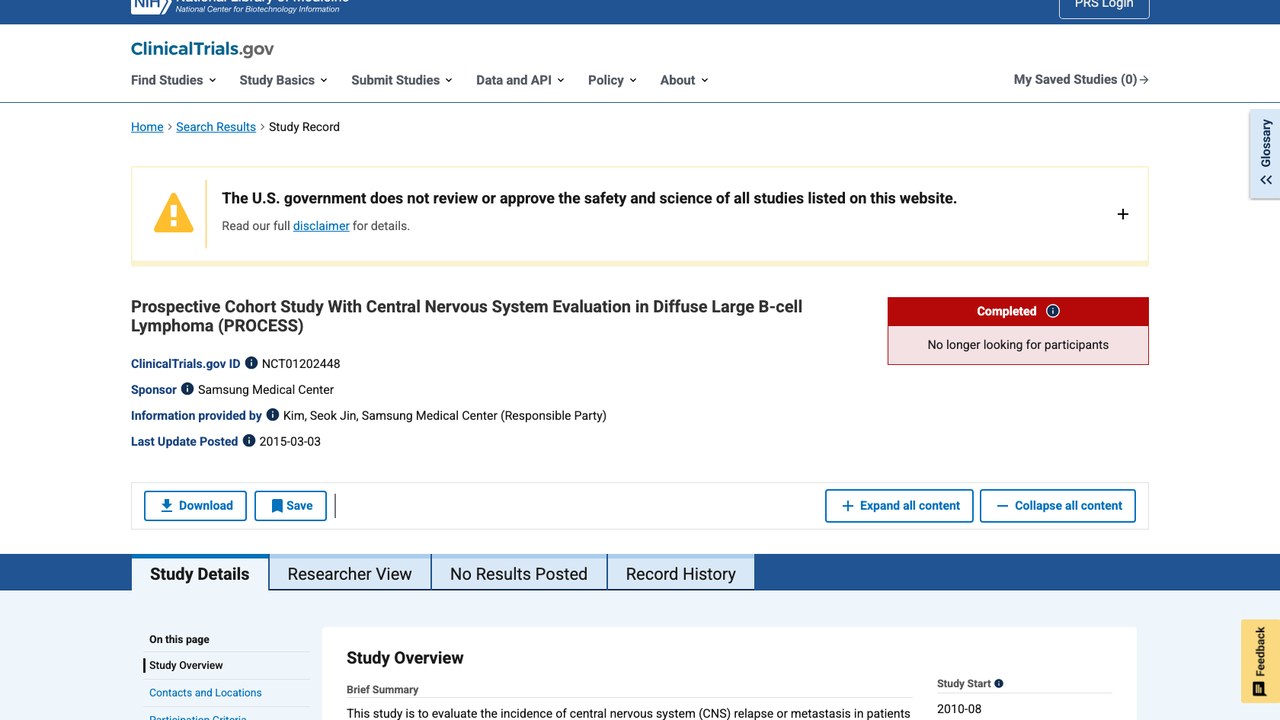Open the Policy dropdown menu

pos(612,80)
